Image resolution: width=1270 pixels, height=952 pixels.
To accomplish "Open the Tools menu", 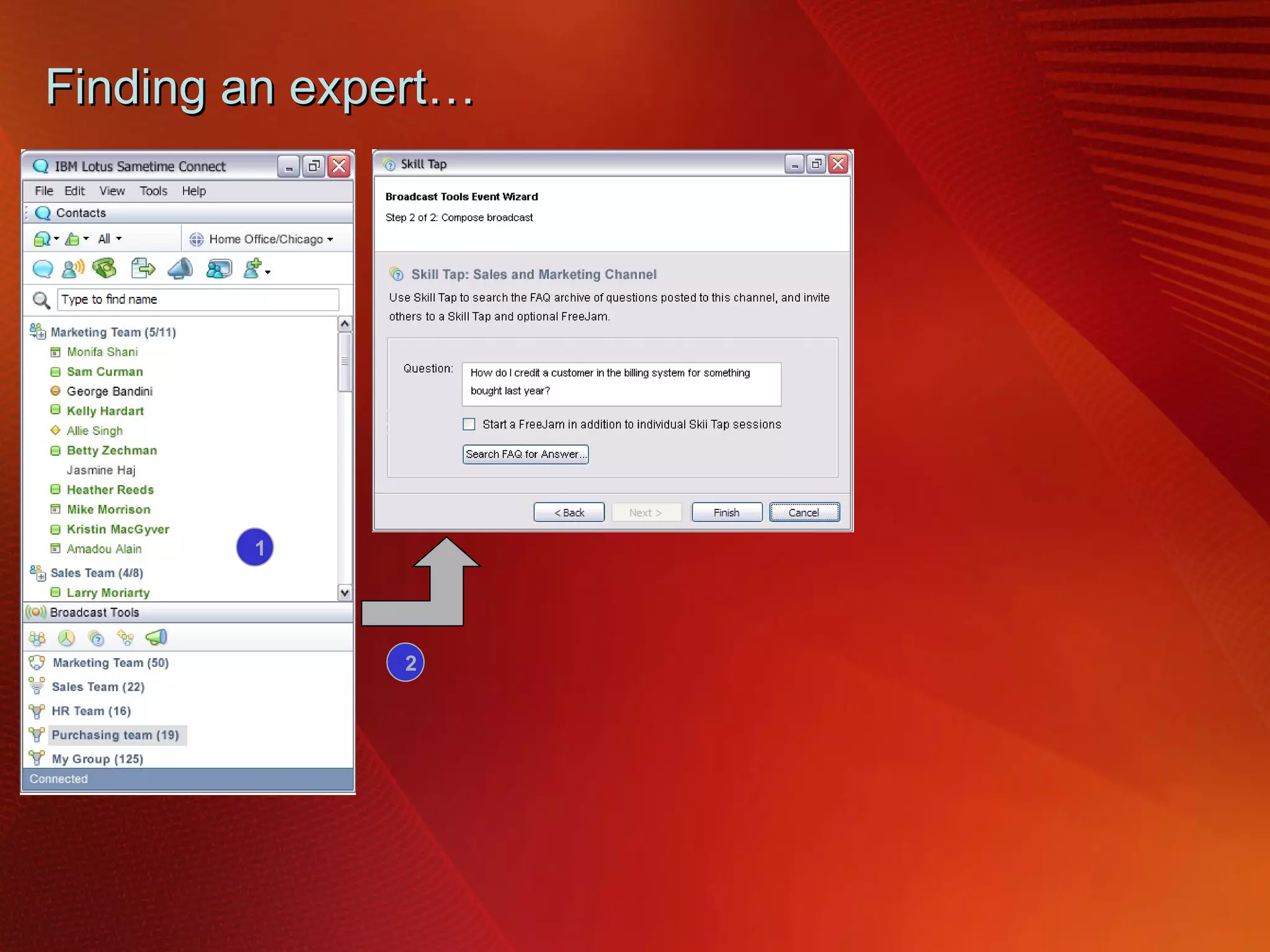I will tap(153, 191).
